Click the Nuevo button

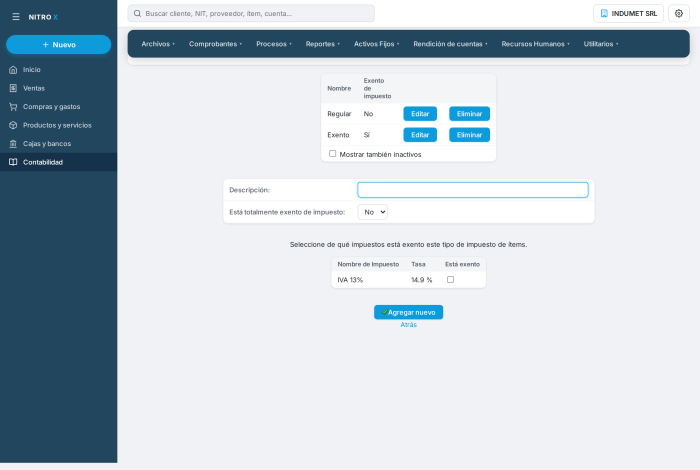click(58, 45)
